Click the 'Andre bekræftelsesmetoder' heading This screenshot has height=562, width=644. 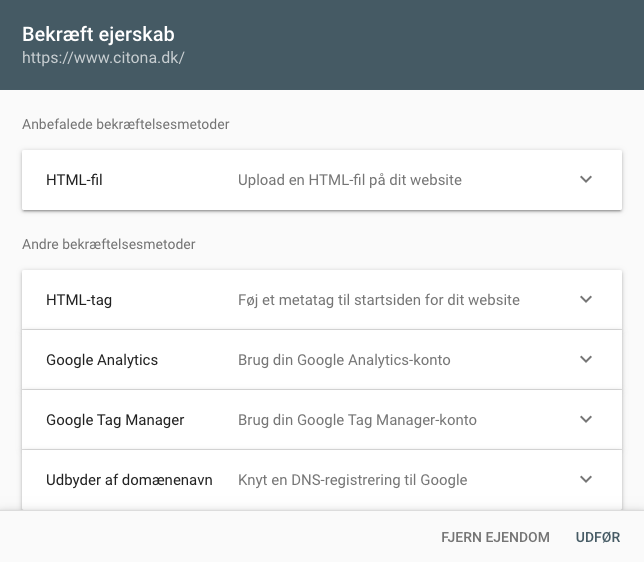(108, 244)
